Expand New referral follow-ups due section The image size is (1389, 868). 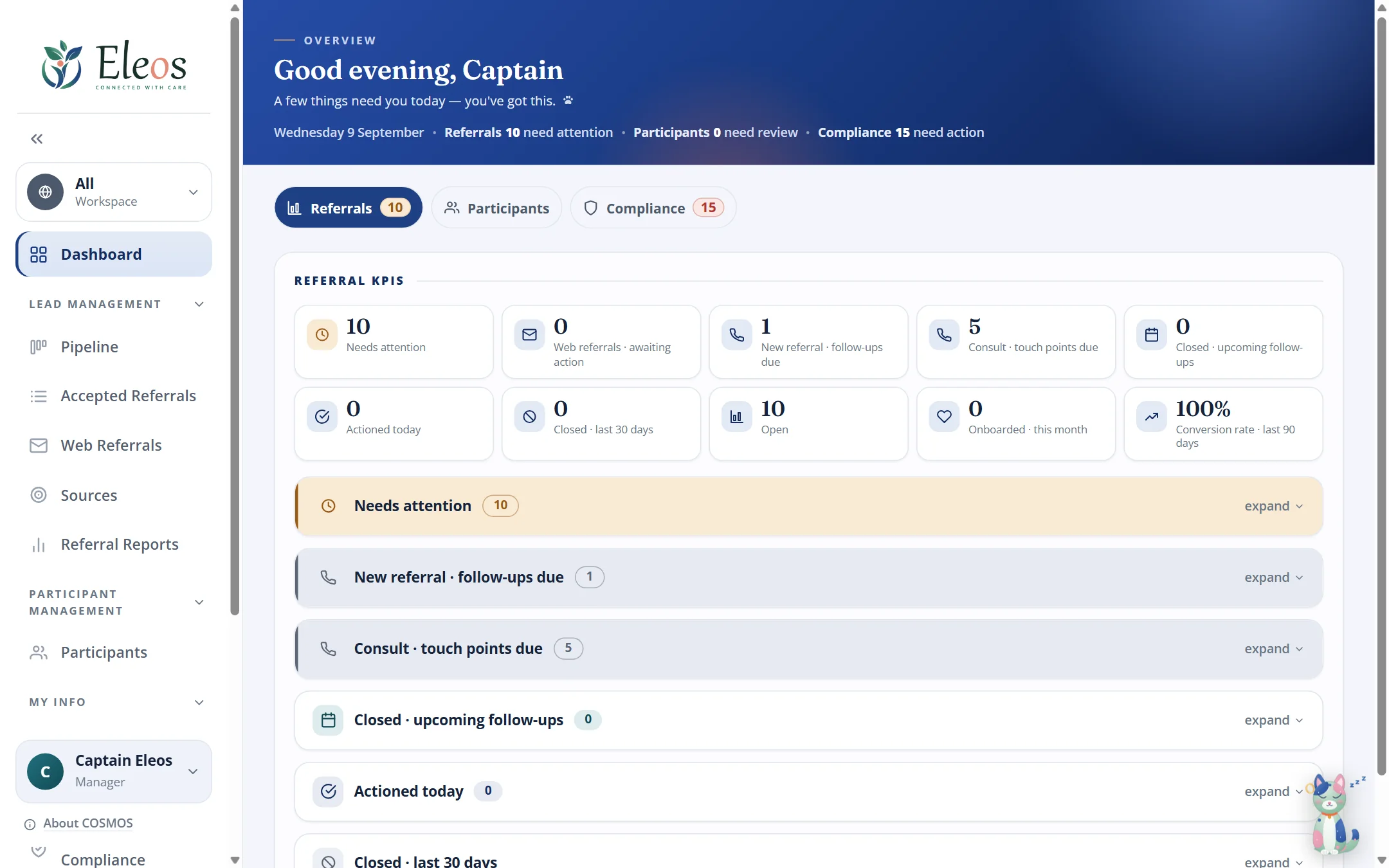click(1273, 577)
